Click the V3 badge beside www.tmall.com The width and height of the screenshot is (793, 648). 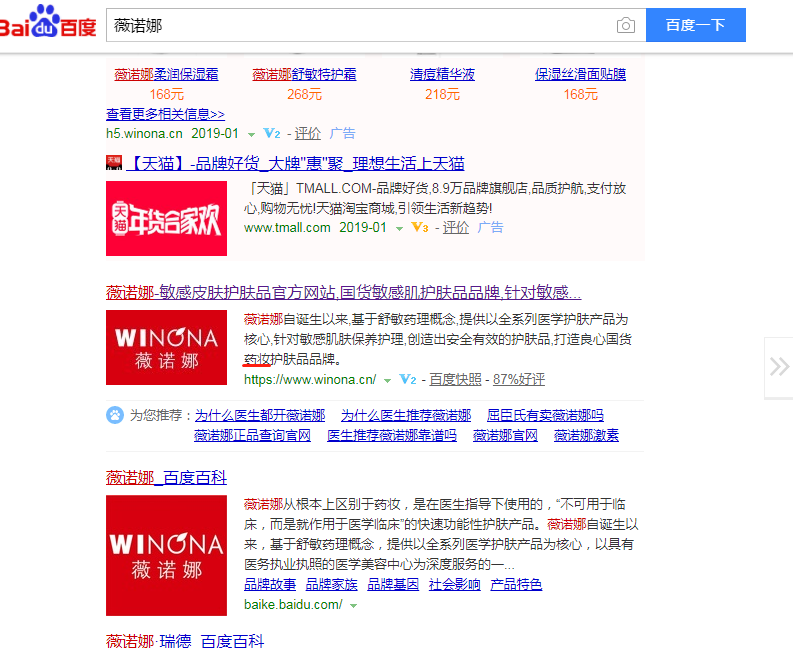click(x=420, y=228)
